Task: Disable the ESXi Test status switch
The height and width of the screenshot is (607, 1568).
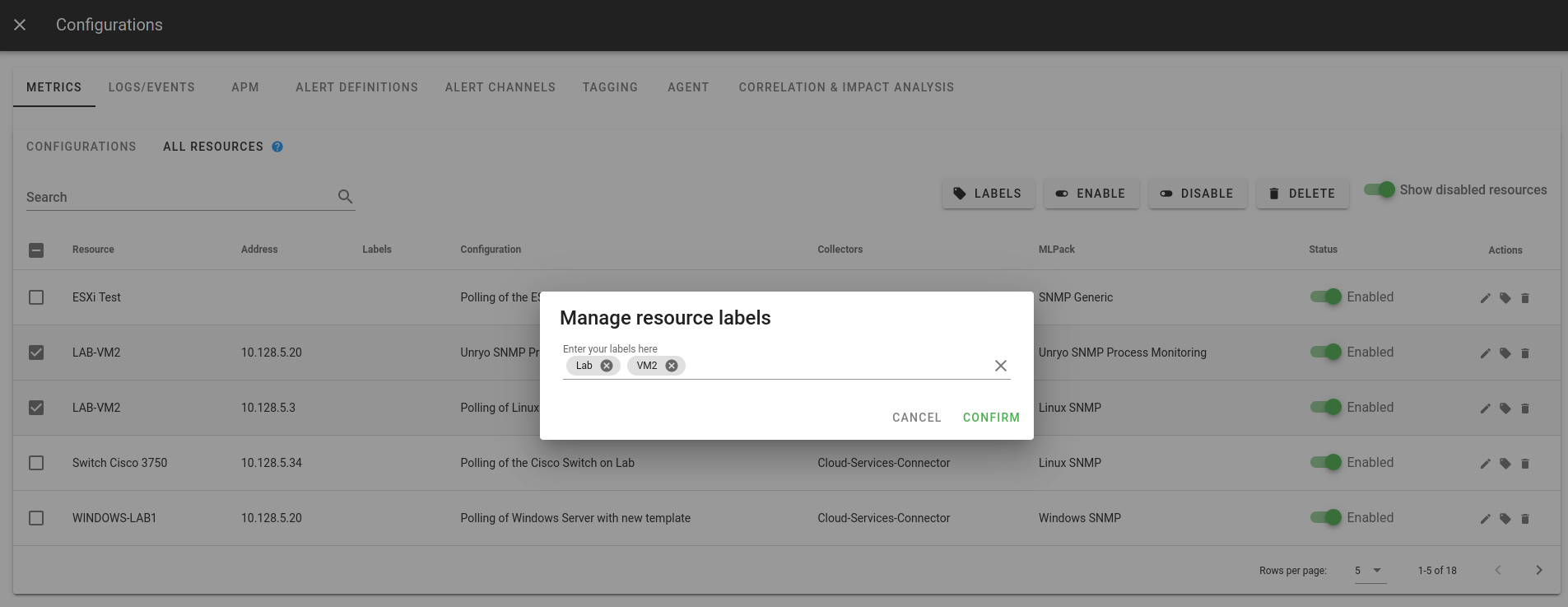Action: tap(1326, 296)
